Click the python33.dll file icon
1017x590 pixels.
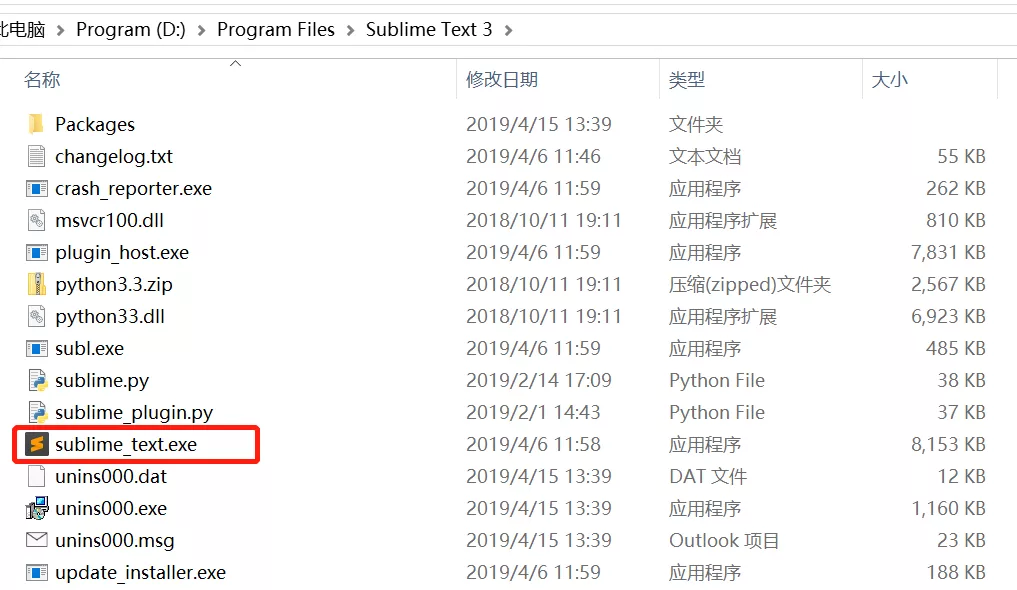(x=36, y=316)
